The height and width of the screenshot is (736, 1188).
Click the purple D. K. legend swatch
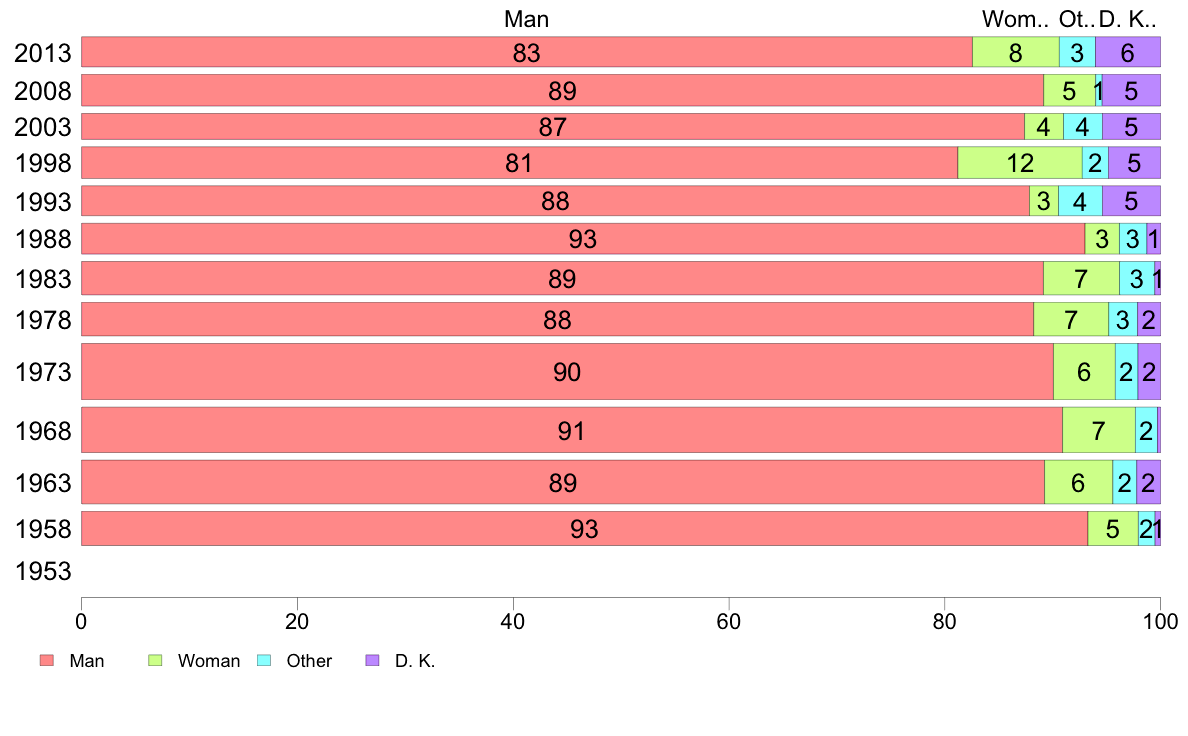[x=372, y=660]
